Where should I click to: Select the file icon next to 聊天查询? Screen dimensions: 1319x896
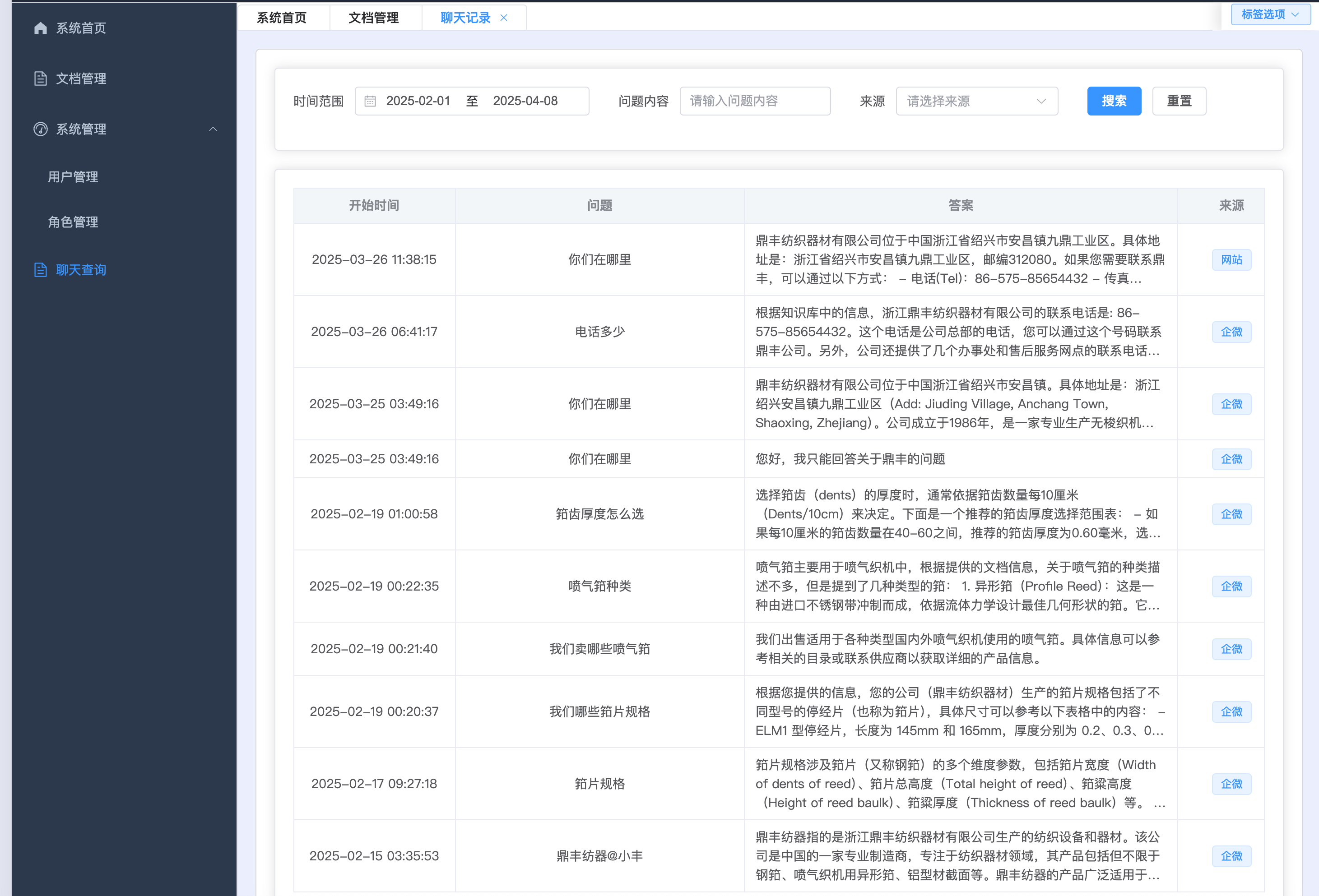[x=40, y=269]
